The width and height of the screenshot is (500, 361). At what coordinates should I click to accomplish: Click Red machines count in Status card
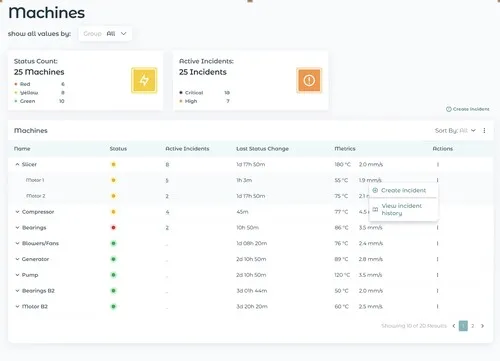(x=63, y=84)
